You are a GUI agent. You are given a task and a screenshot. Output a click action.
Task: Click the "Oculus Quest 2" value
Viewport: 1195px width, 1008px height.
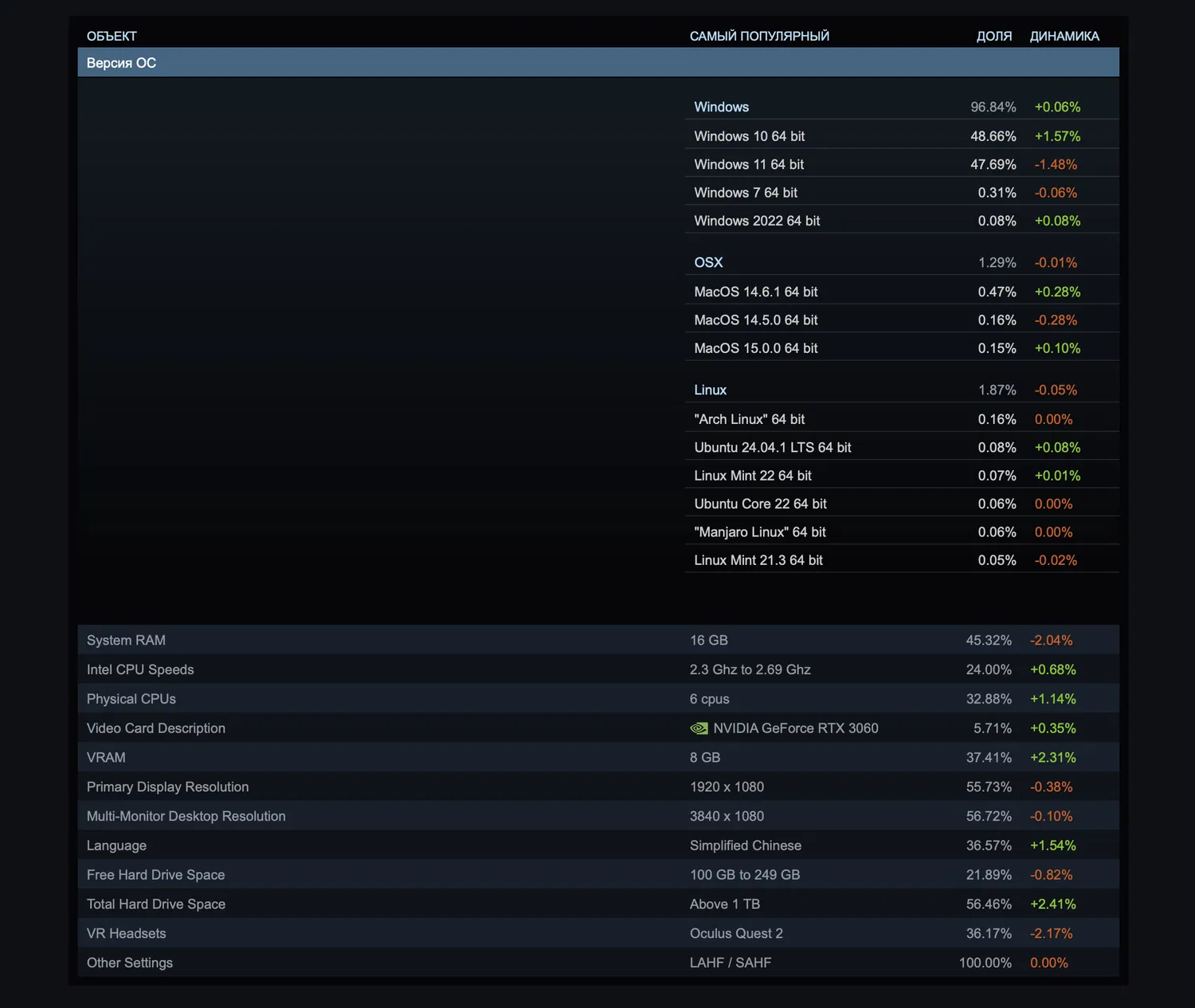point(736,934)
